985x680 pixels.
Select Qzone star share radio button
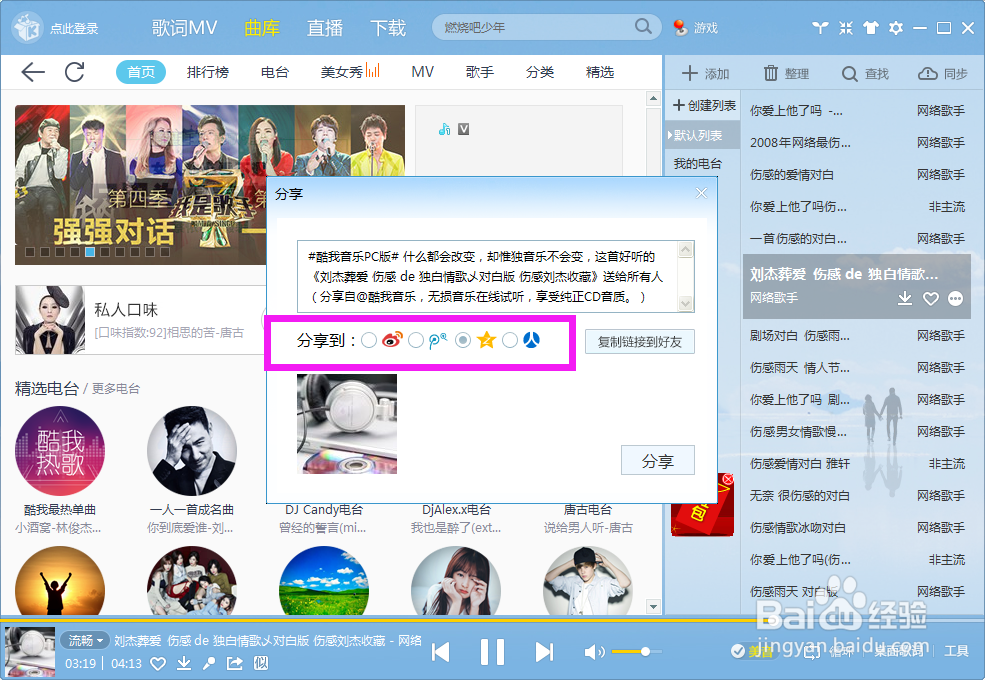tap(463, 340)
